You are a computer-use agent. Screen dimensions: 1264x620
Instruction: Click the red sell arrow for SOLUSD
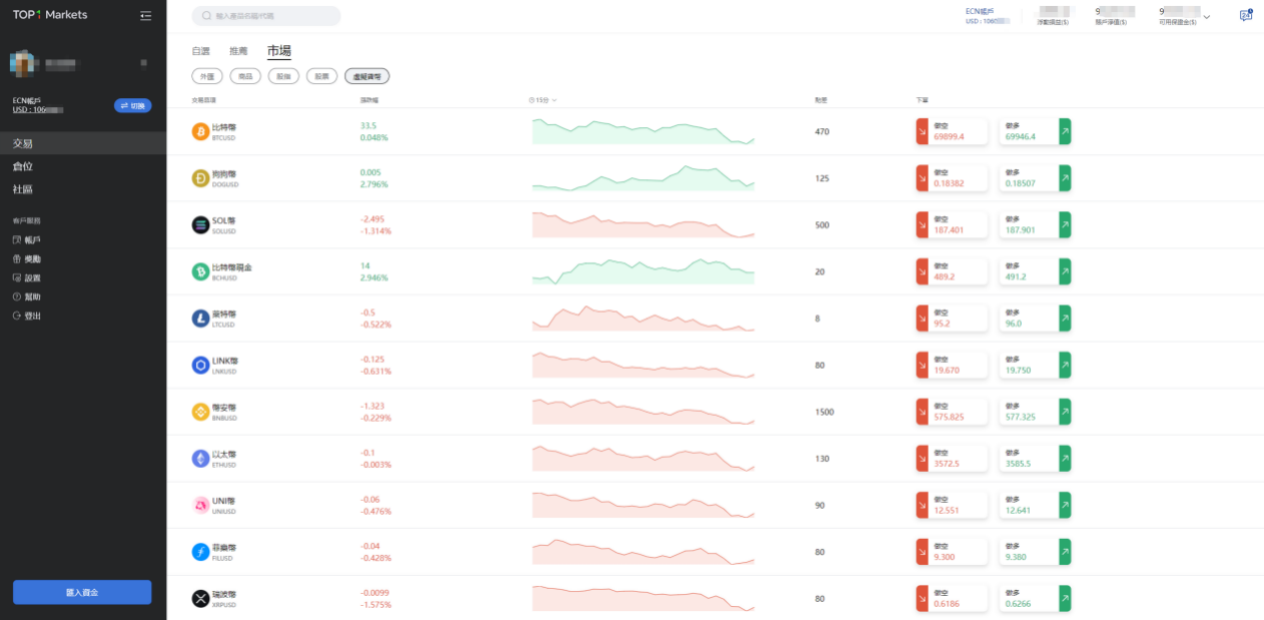922,225
